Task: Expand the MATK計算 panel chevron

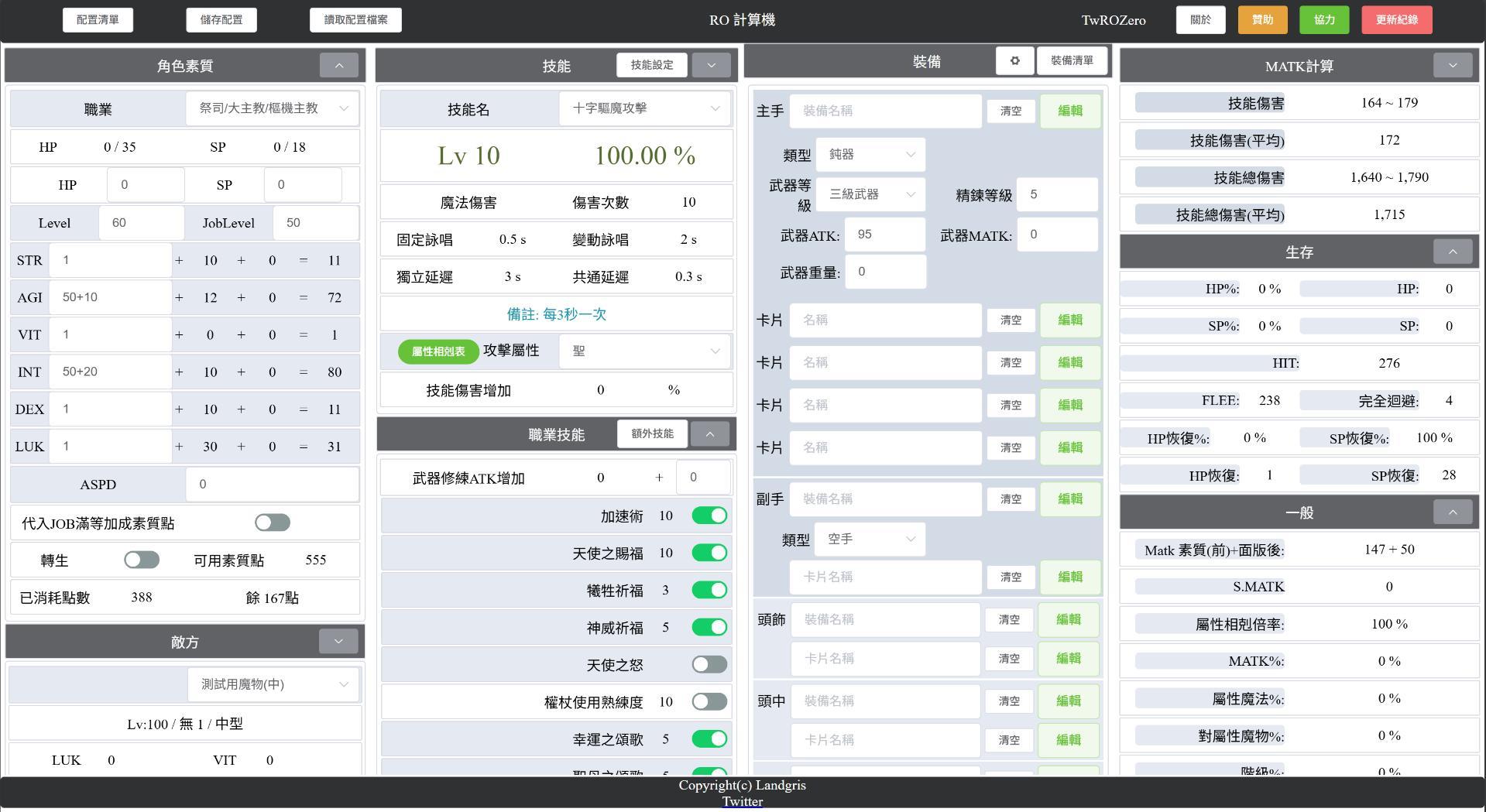Action: click(x=1452, y=65)
